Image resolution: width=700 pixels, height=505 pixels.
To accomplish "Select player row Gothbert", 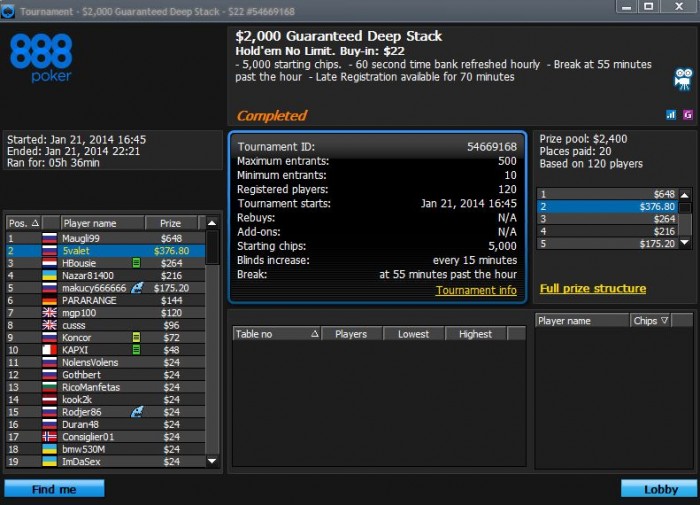I will (x=105, y=375).
